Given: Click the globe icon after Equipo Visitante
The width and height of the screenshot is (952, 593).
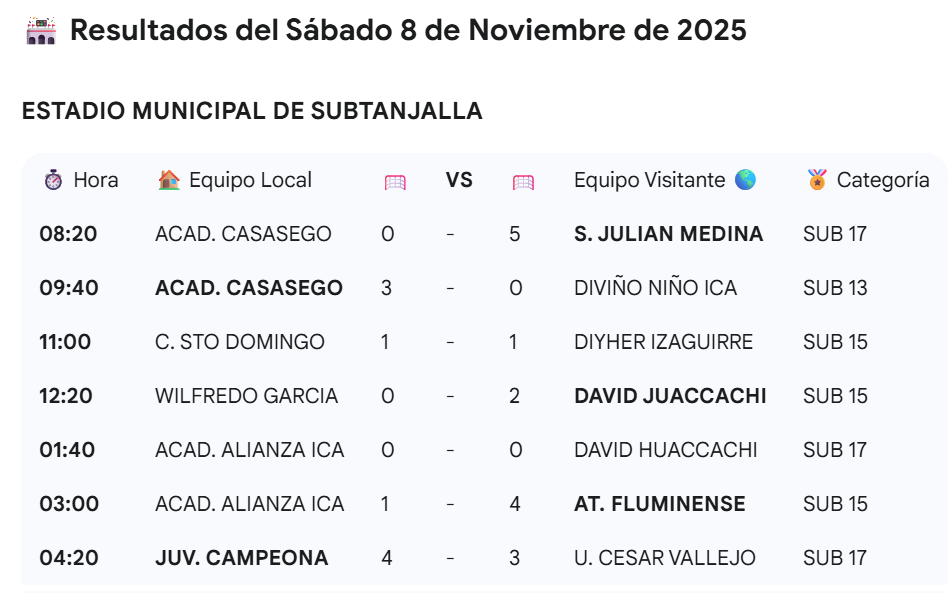Looking at the screenshot, I should point(746,180).
